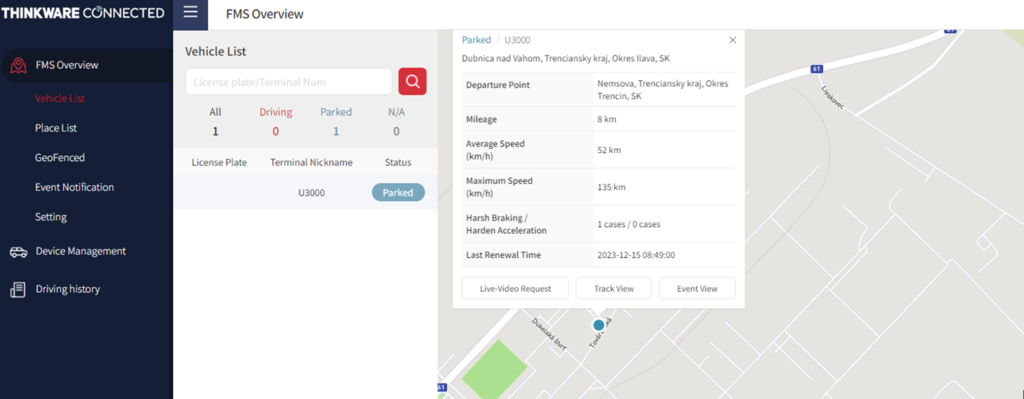1024x399 pixels.
Task: Focus the License plate/Terminal Num search field
Action: coord(289,82)
